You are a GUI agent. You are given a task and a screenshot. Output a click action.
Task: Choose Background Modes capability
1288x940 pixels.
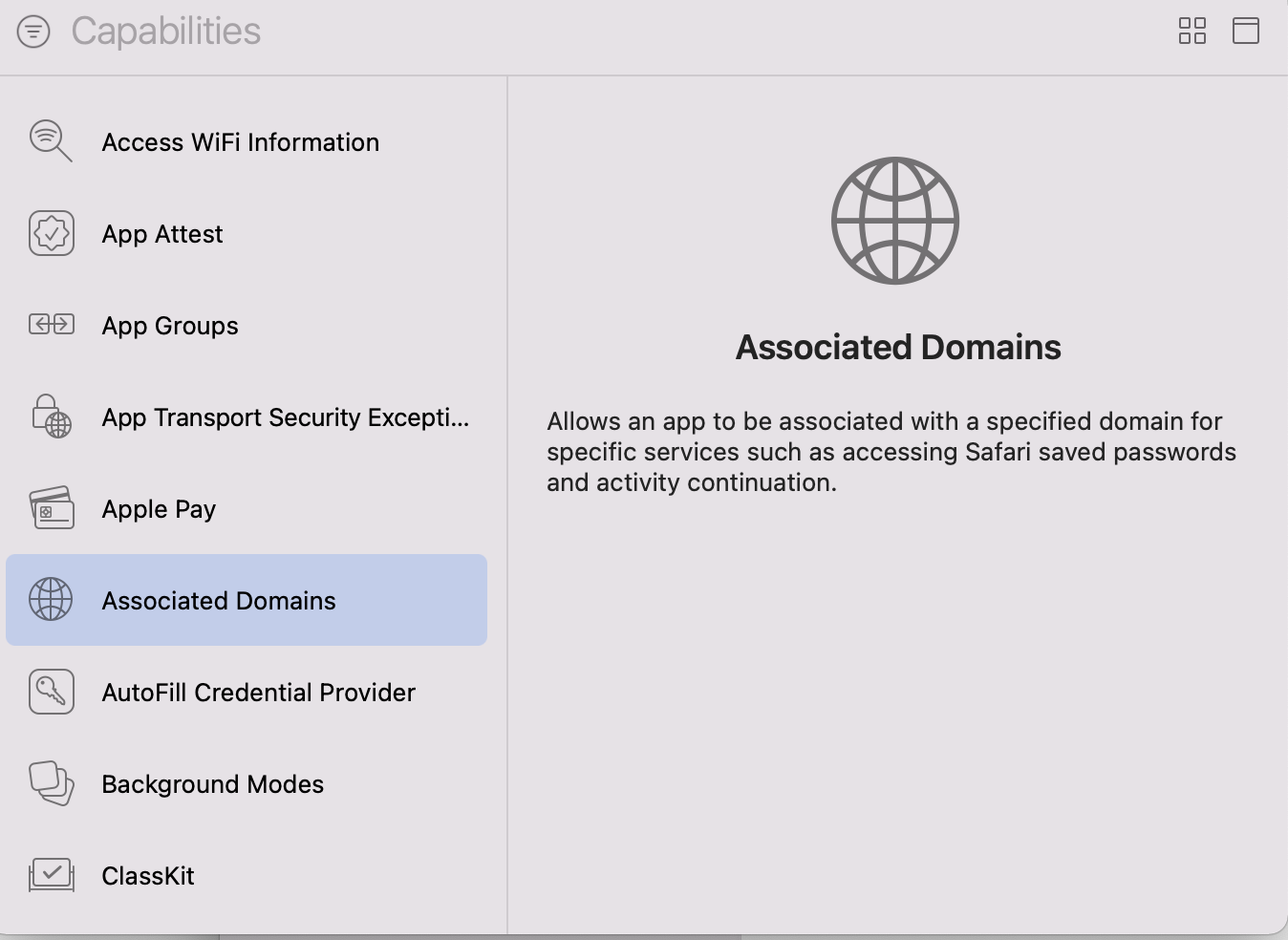point(247,783)
